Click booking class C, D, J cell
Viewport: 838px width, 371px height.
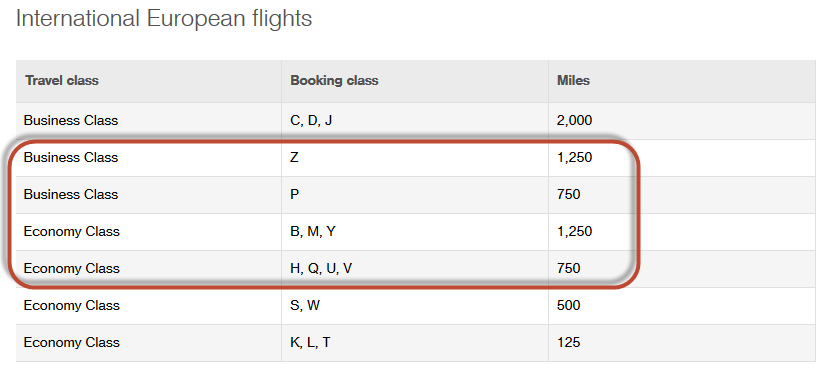click(x=311, y=120)
